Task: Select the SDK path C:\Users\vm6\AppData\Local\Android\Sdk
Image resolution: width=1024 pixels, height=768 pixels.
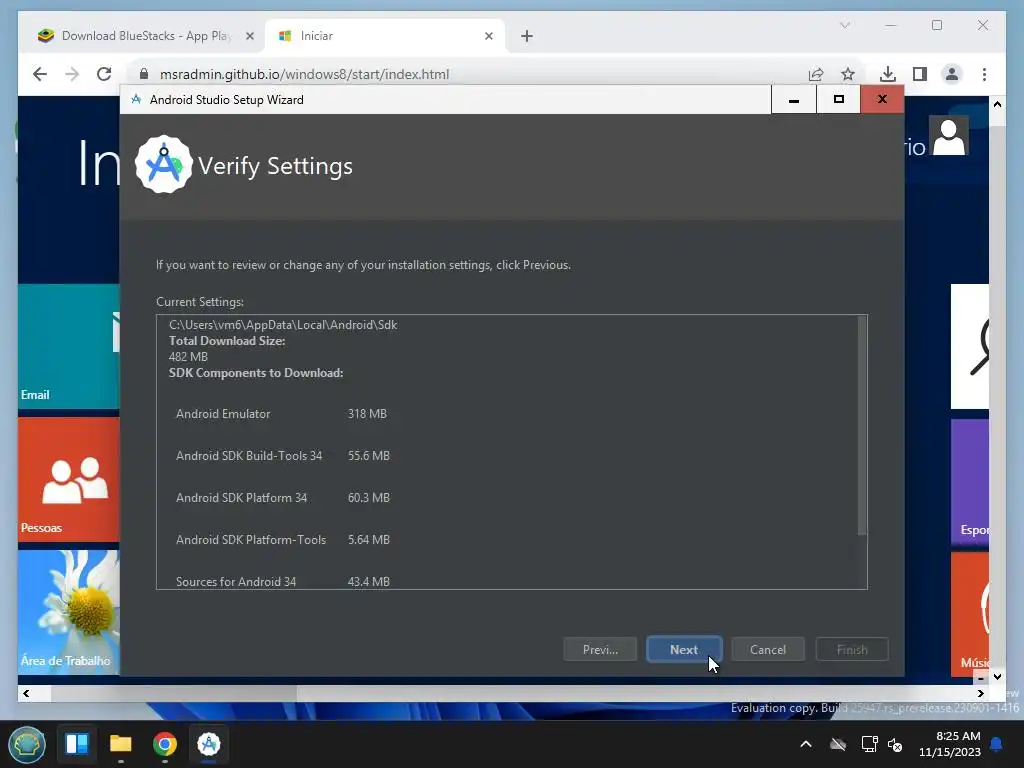Action: pos(283,325)
